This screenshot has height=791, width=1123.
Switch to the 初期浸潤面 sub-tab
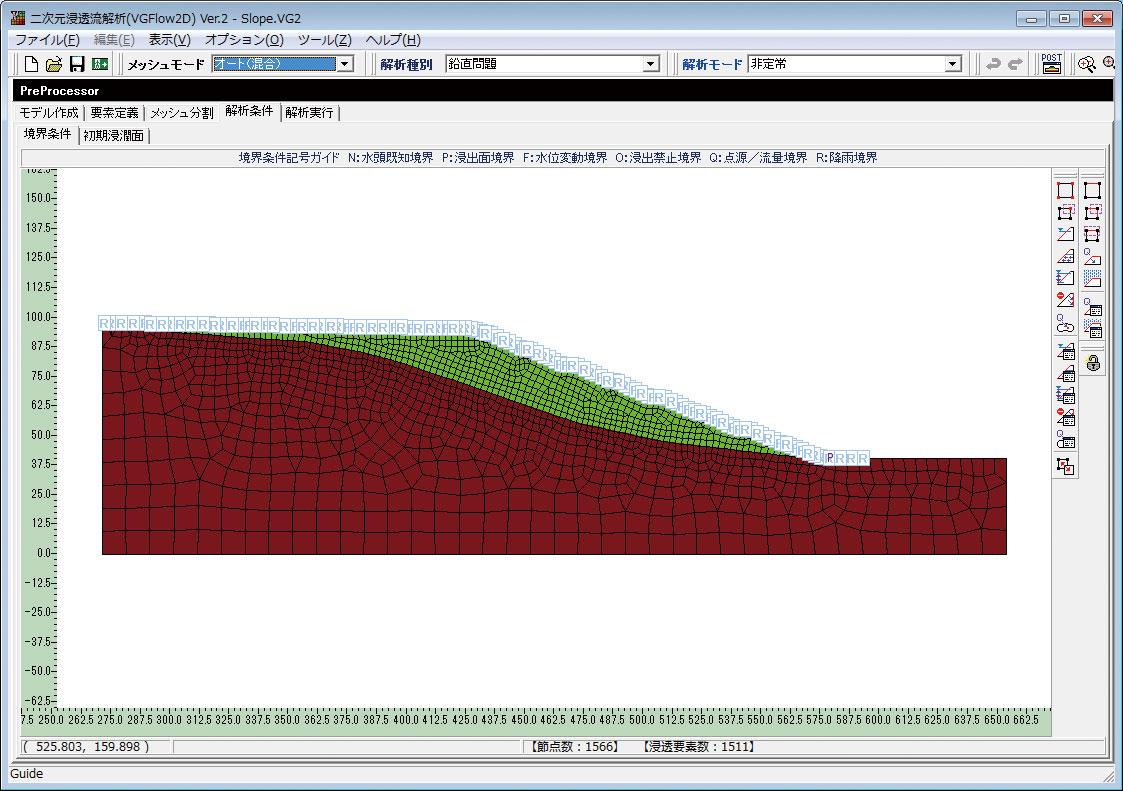[113, 135]
